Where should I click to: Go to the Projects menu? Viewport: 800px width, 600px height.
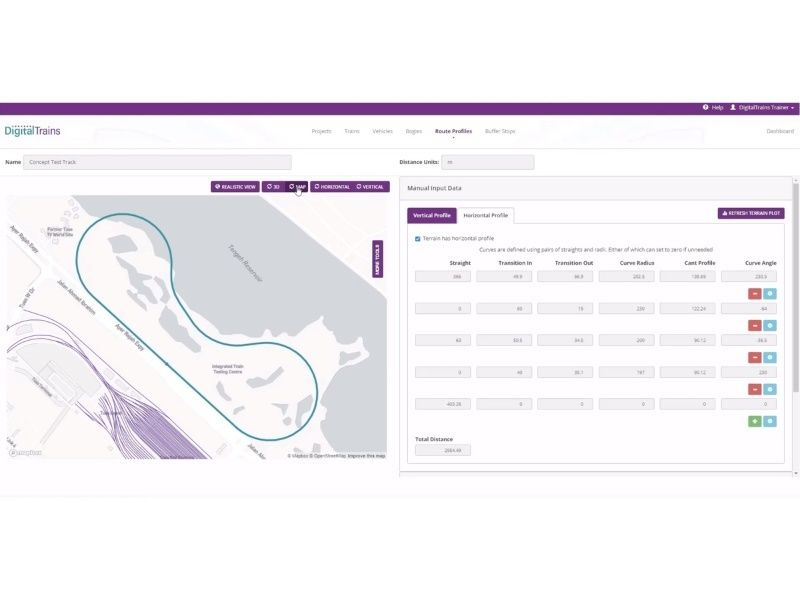tap(321, 131)
